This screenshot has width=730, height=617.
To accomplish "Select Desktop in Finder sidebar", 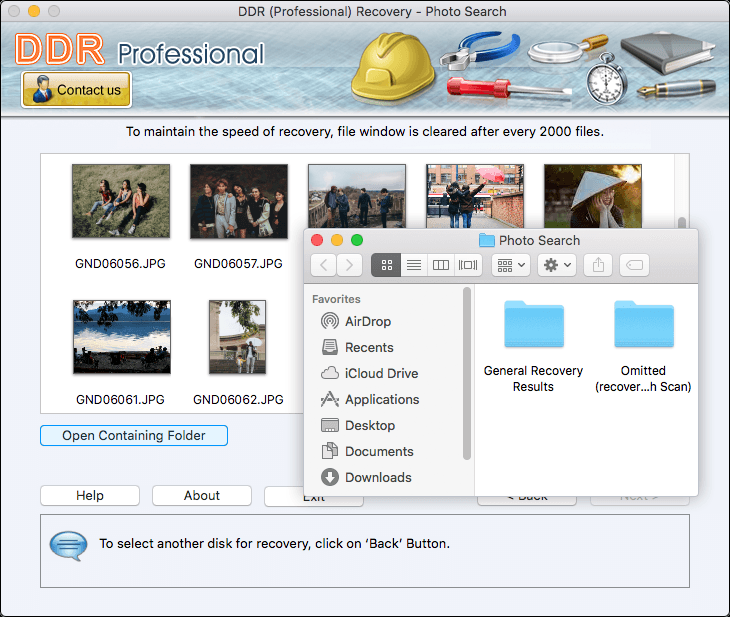I will (358, 425).
